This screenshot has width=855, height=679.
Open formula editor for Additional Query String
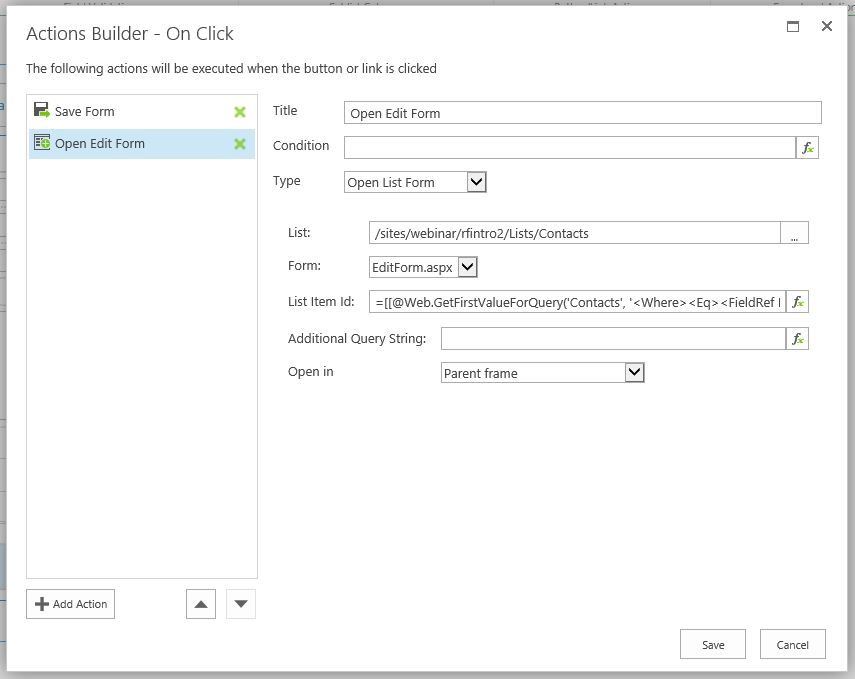click(797, 339)
